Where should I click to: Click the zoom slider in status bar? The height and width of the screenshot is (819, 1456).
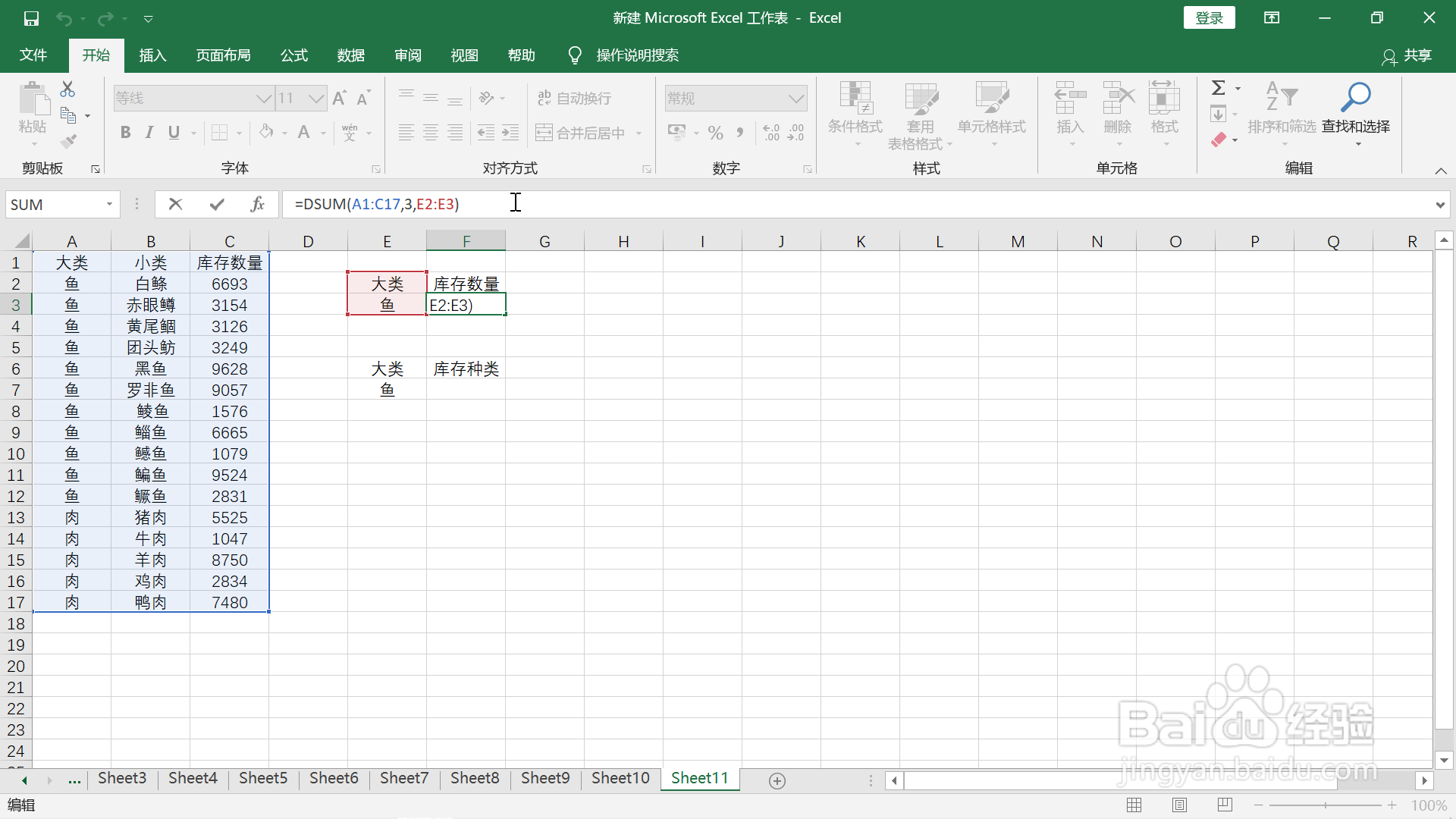[x=1325, y=805]
